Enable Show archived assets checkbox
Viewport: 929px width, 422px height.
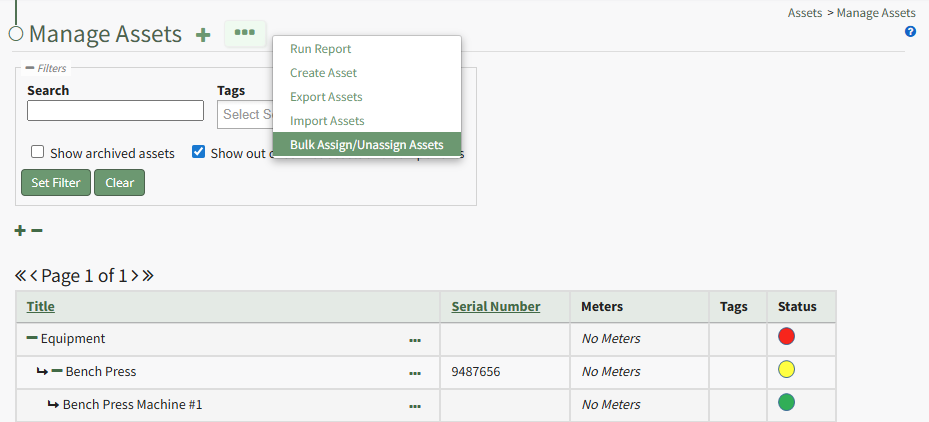coord(38,152)
